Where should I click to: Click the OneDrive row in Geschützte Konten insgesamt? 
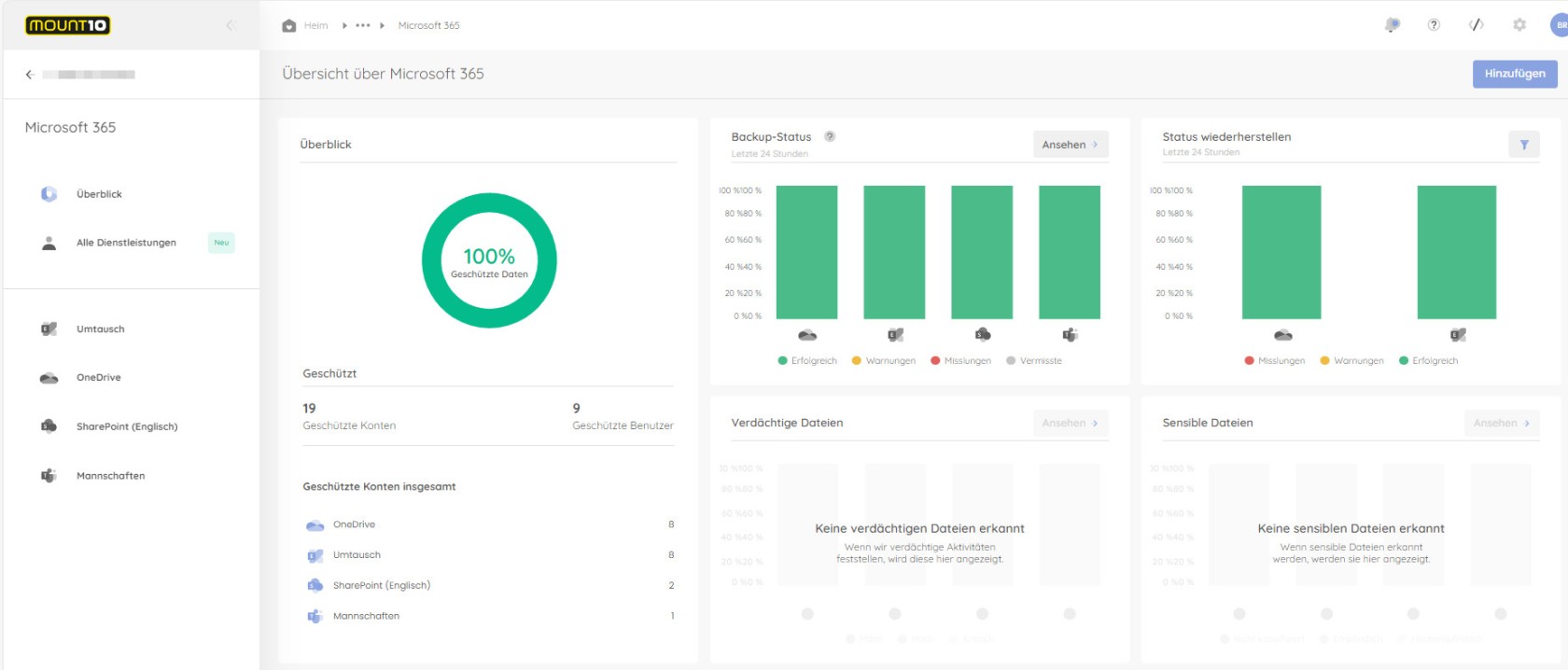[x=355, y=524]
